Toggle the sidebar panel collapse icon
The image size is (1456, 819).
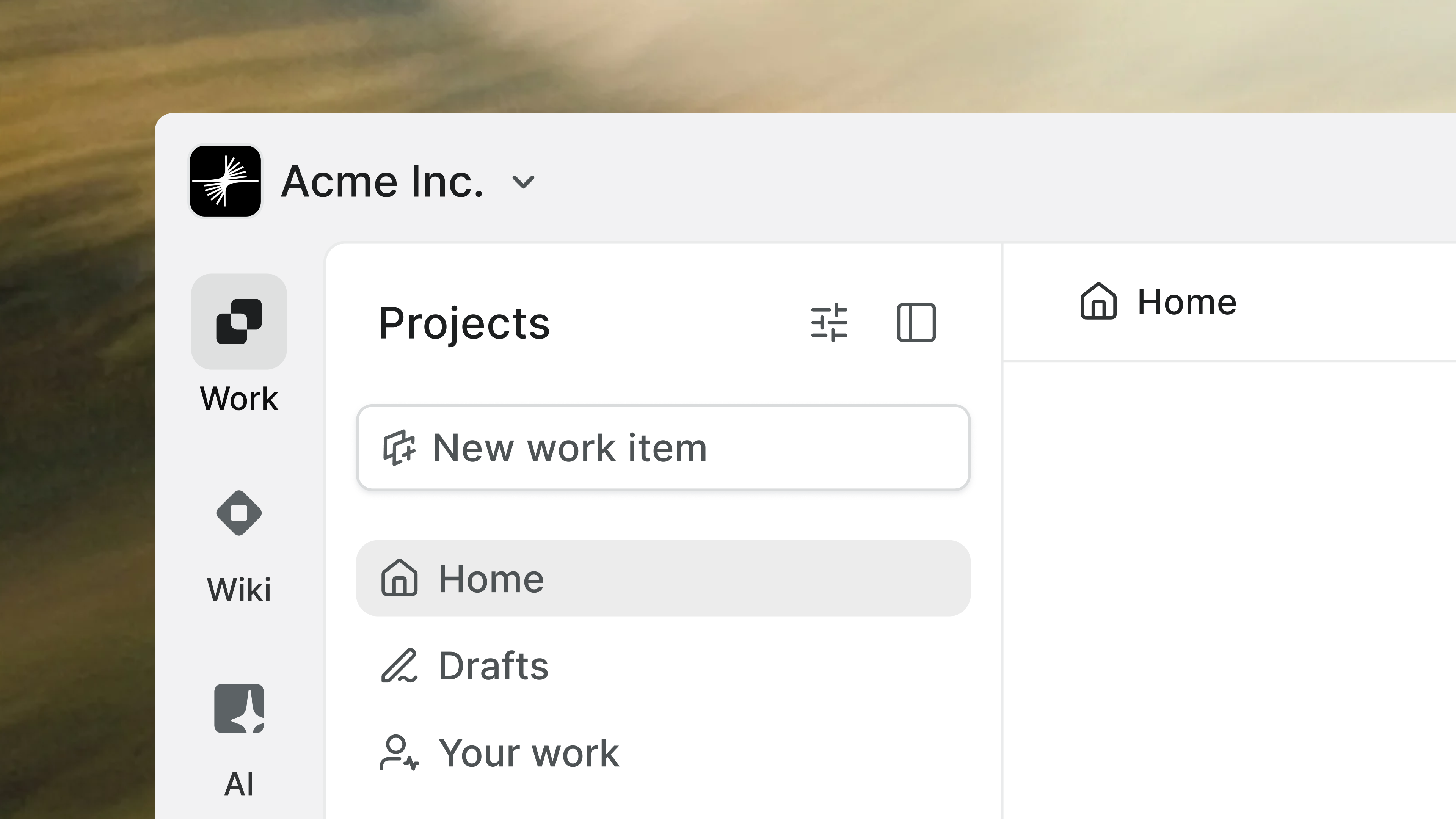click(916, 323)
